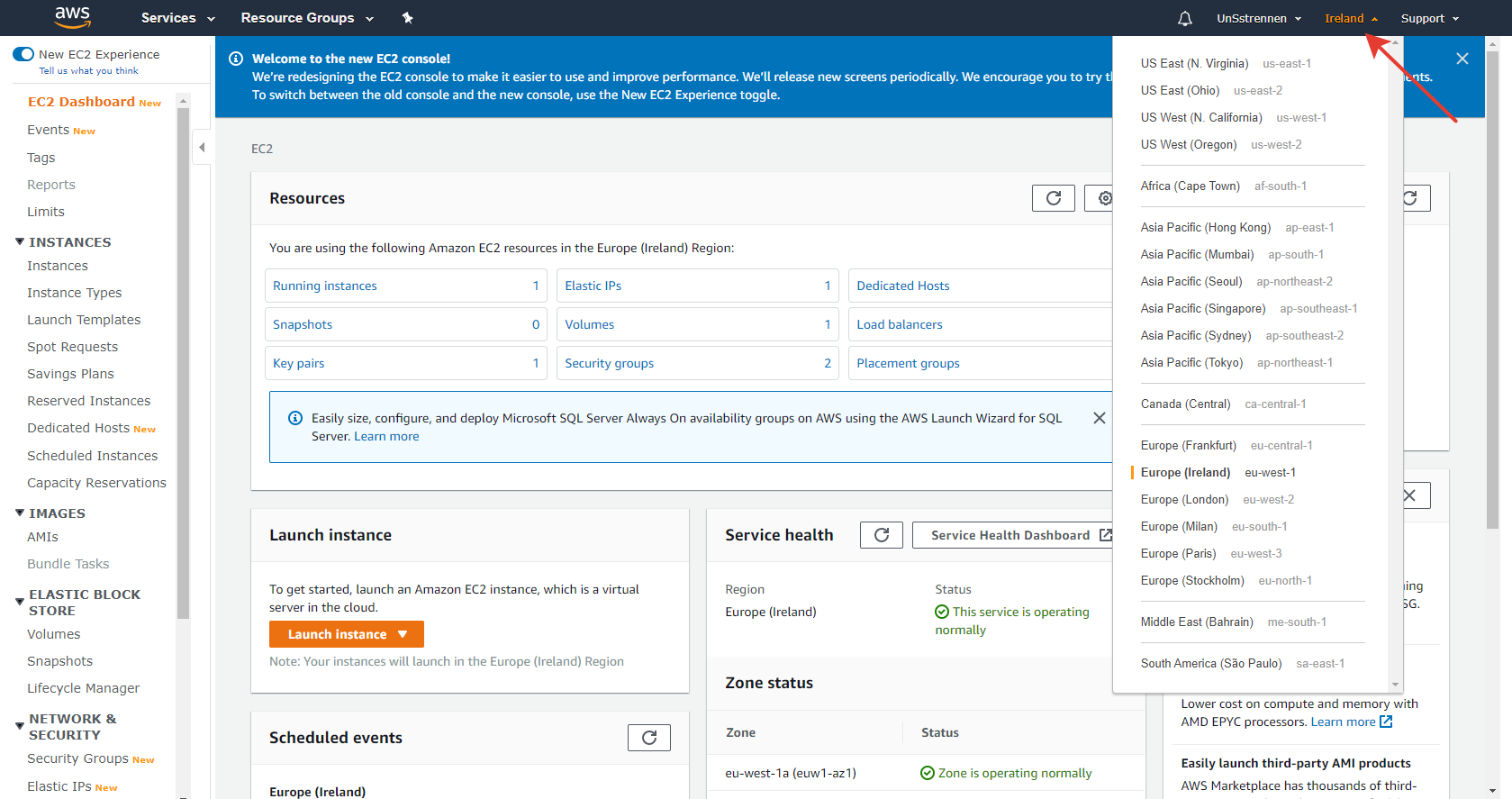Expand the Services dropdown menu
This screenshot has width=1512, height=799.
click(x=178, y=18)
